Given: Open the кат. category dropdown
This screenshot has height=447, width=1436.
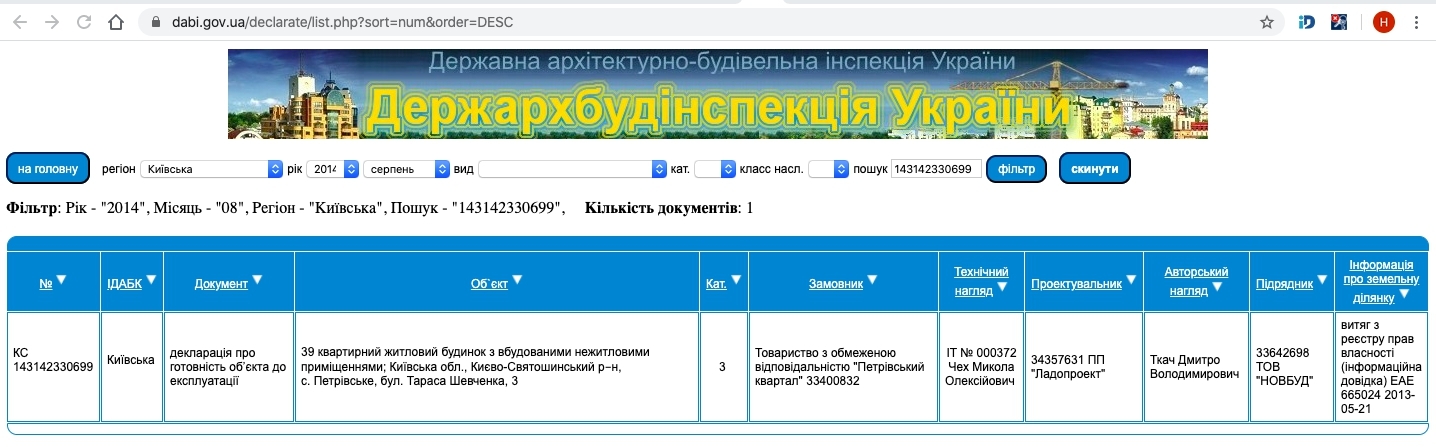Looking at the screenshot, I should pyautogui.click(x=715, y=169).
